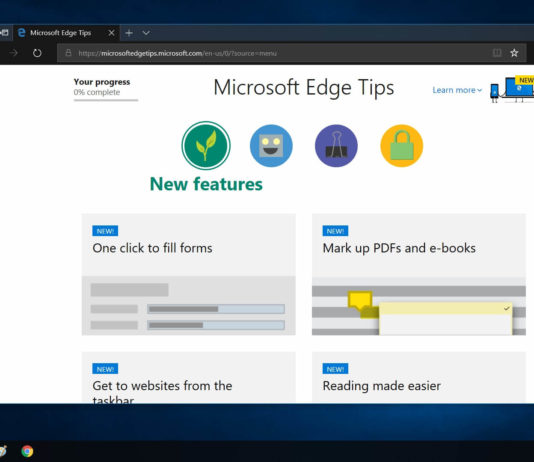Click the set tabs aside icon
The height and width of the screenshot is (462, 534).
click(4, 33)
